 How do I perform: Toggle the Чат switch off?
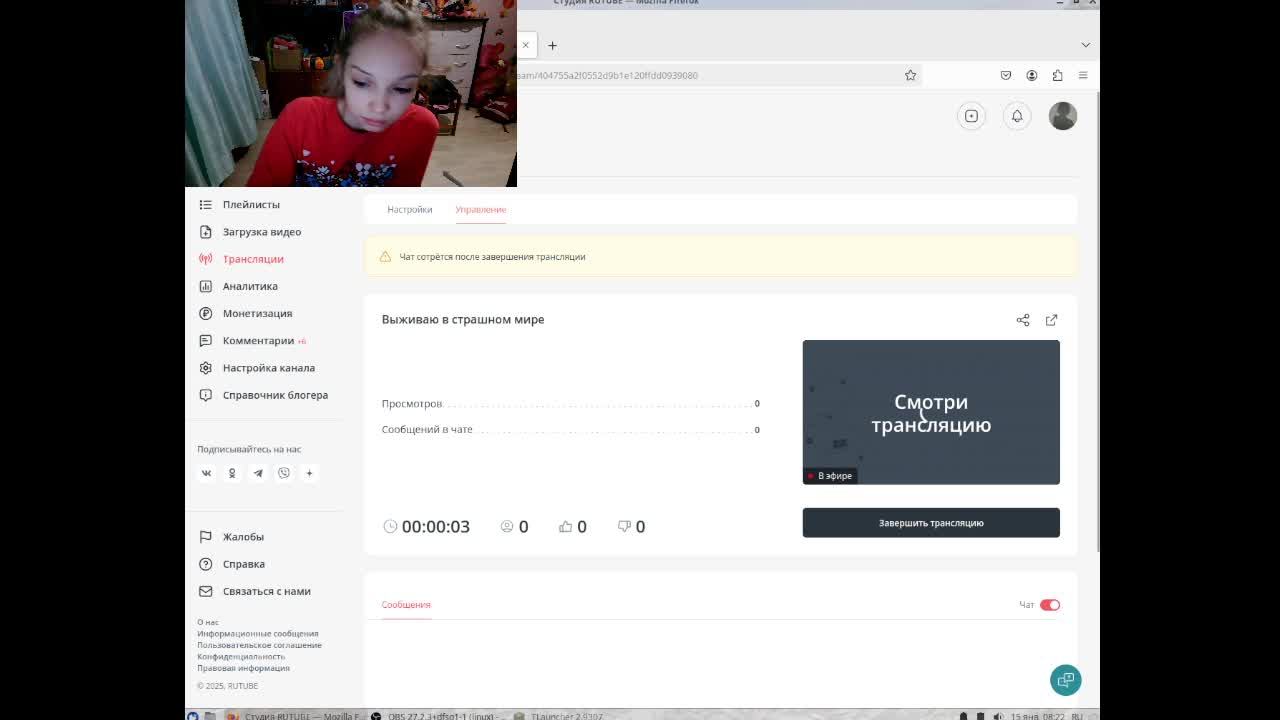coord(1049,605)
